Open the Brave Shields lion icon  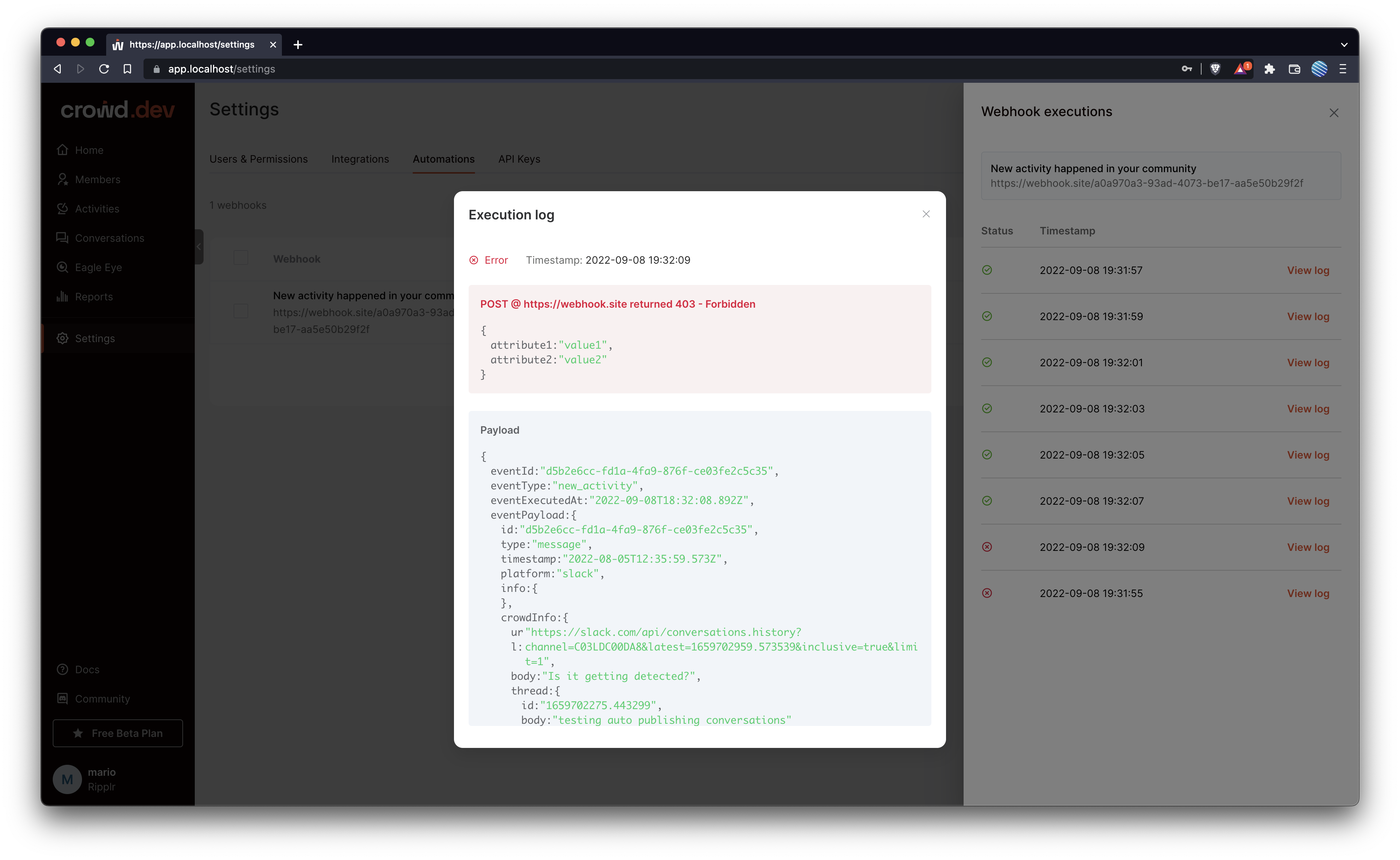coord(1215,69)
